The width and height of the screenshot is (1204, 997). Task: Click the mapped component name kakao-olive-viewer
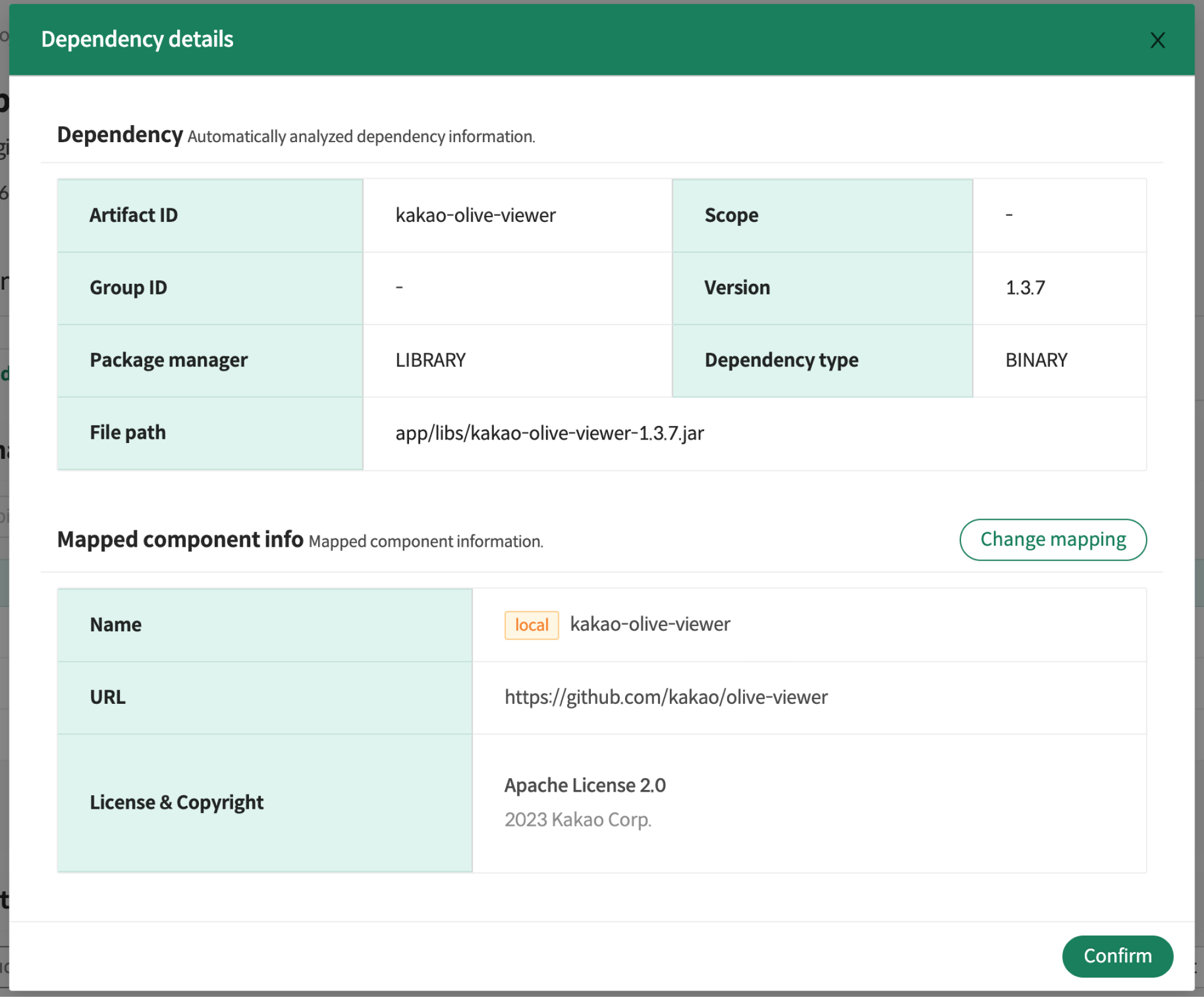[x=650, y=624]
